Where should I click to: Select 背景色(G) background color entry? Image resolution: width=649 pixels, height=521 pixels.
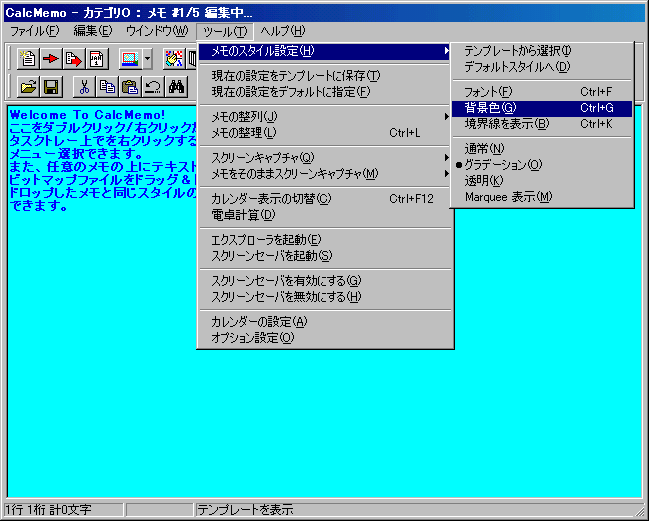(x=542, y=108)
